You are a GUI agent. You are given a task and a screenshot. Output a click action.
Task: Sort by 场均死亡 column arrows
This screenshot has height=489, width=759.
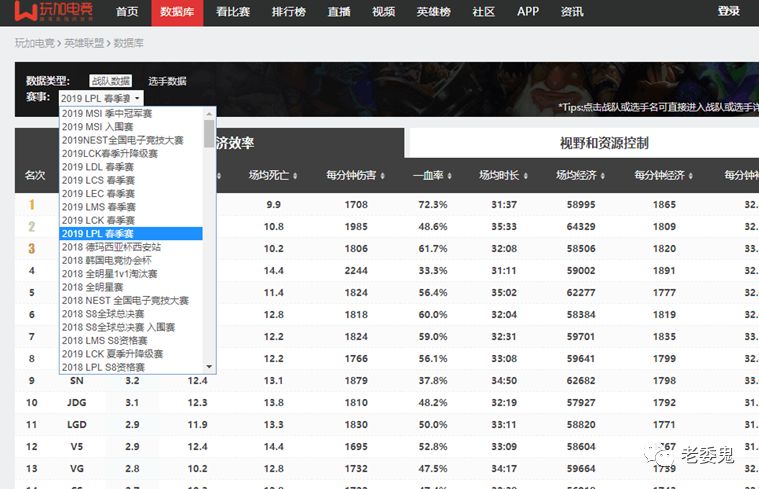point(295,176)
